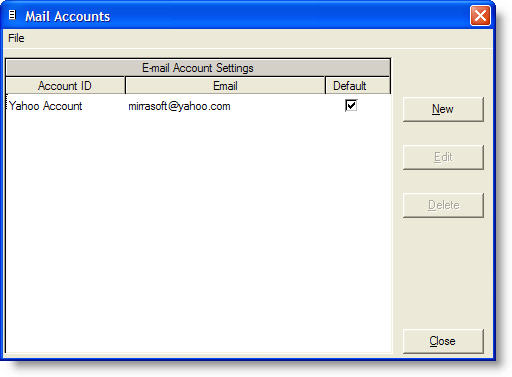The image size is (512, 377).
Task: Open the File menu
Action: pyautogui.click(x=16, y=38)
